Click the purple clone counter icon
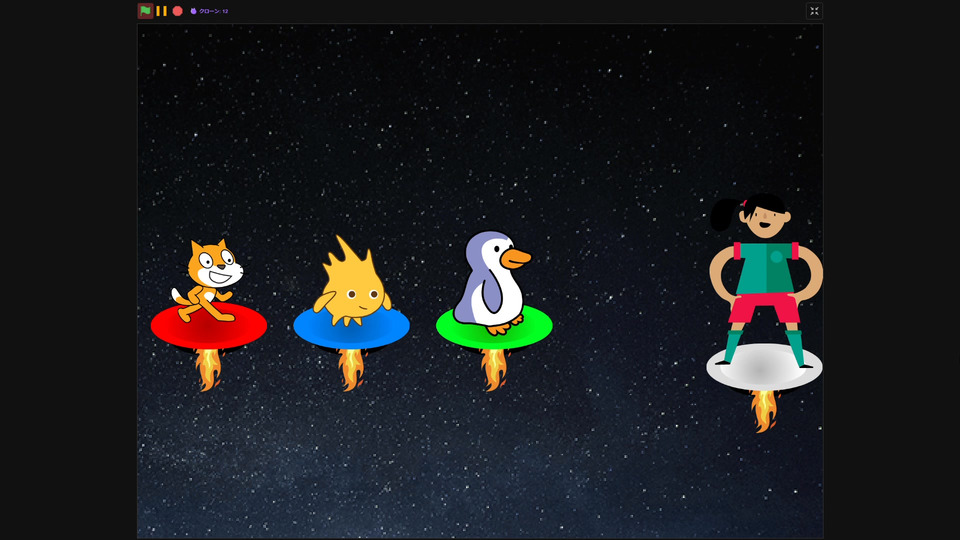The width and height of the screenshot is (960, 540). coord(193,11)
